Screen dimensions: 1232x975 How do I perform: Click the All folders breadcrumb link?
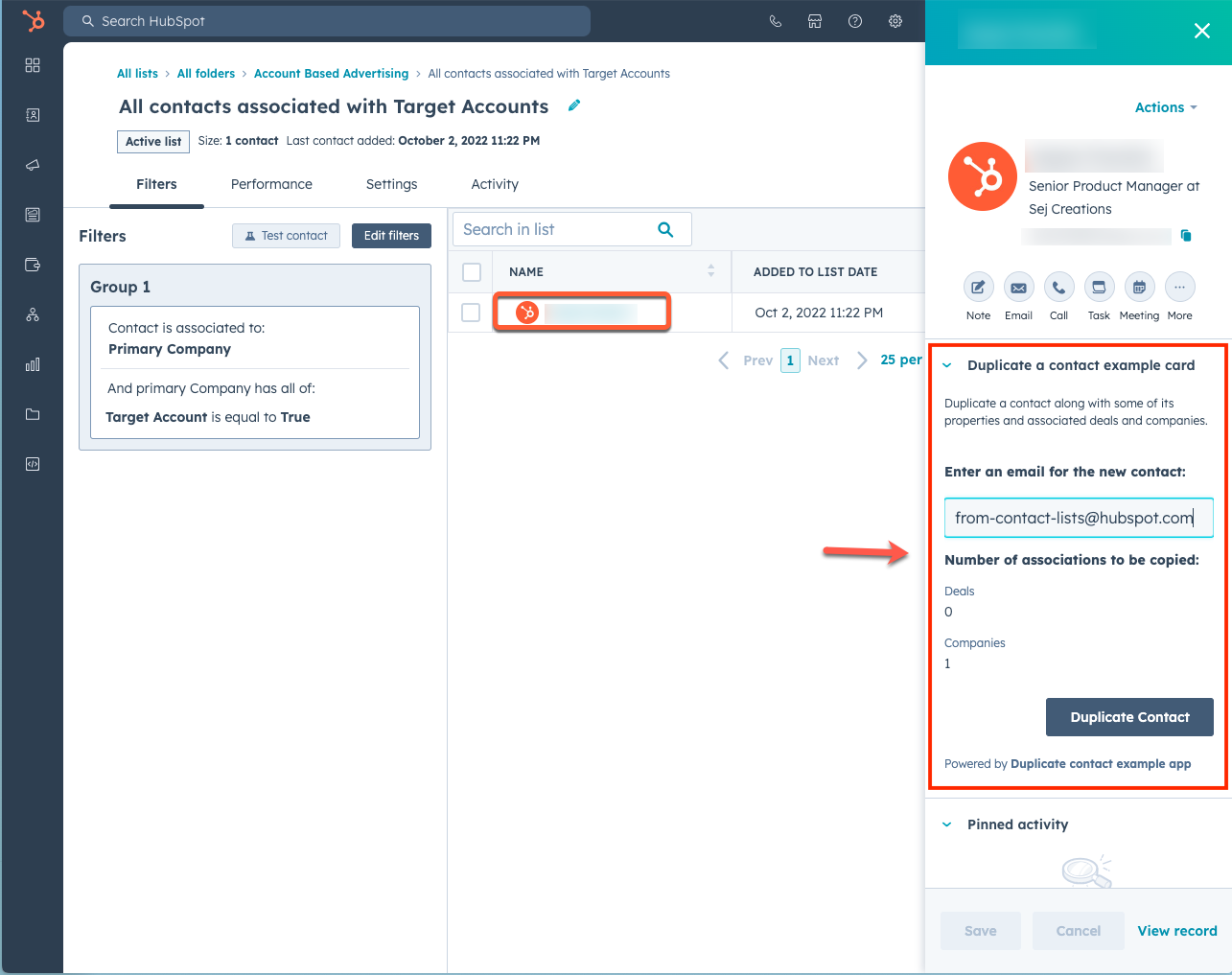click(206, 74)
